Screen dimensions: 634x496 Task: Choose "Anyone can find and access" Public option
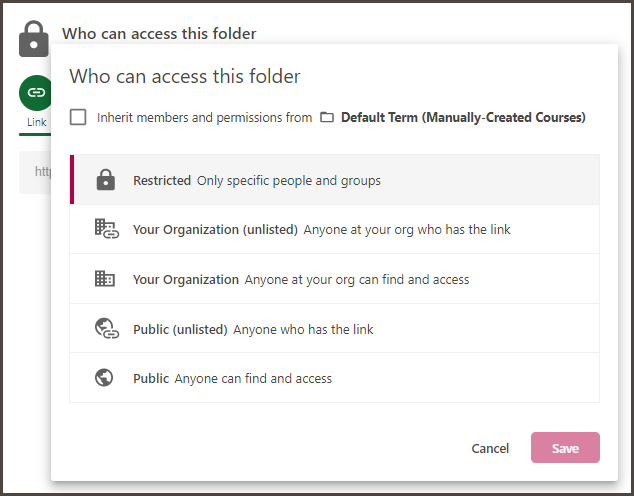point(253,379)
